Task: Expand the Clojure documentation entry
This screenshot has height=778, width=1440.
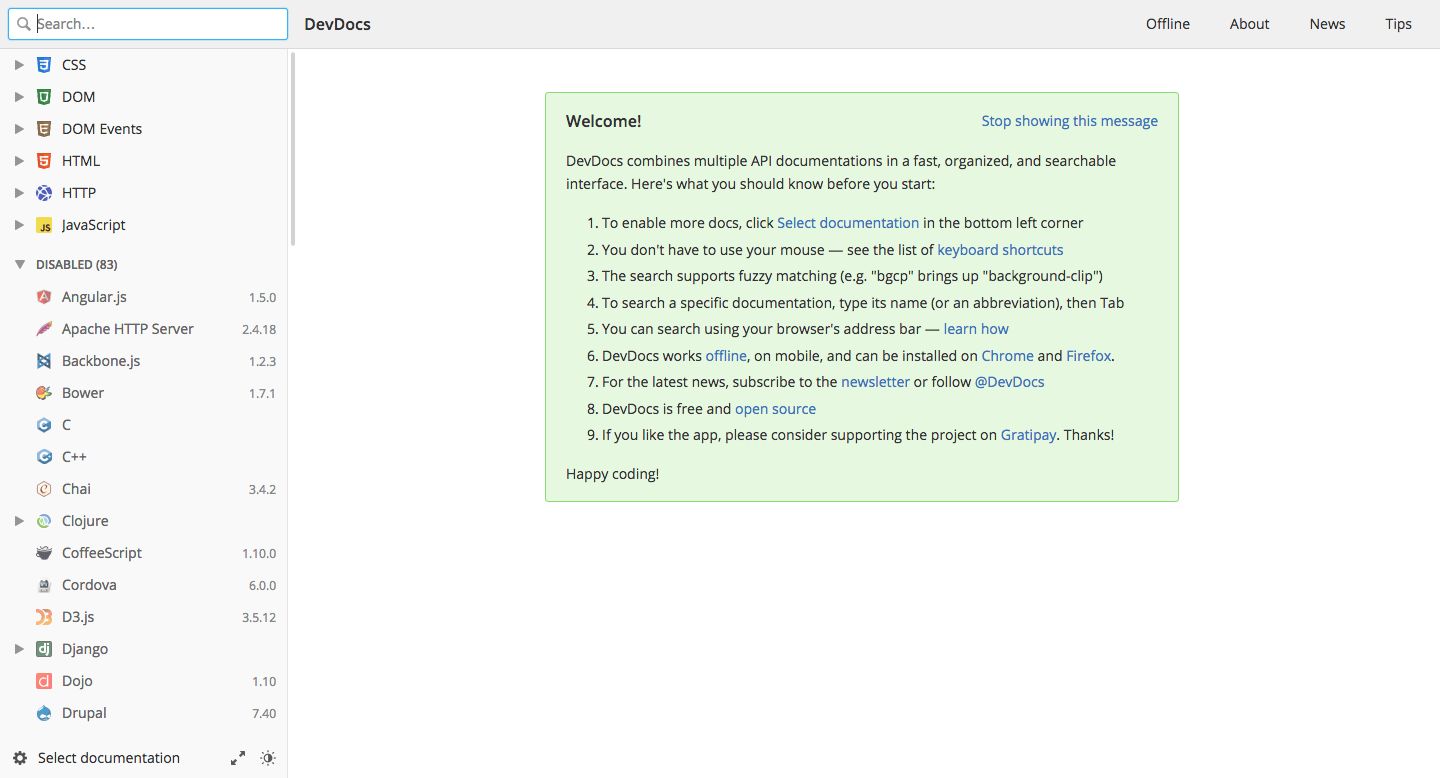Action: click(18, 521)
